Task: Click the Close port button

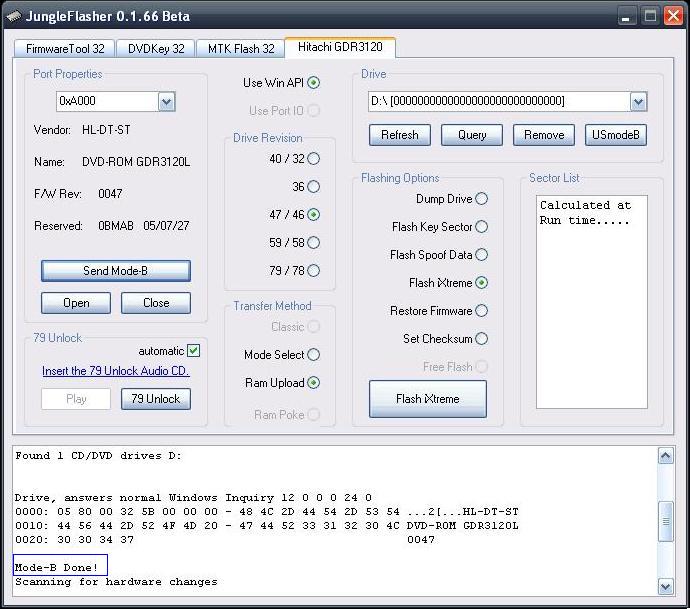Action: (x=156, y=303)
